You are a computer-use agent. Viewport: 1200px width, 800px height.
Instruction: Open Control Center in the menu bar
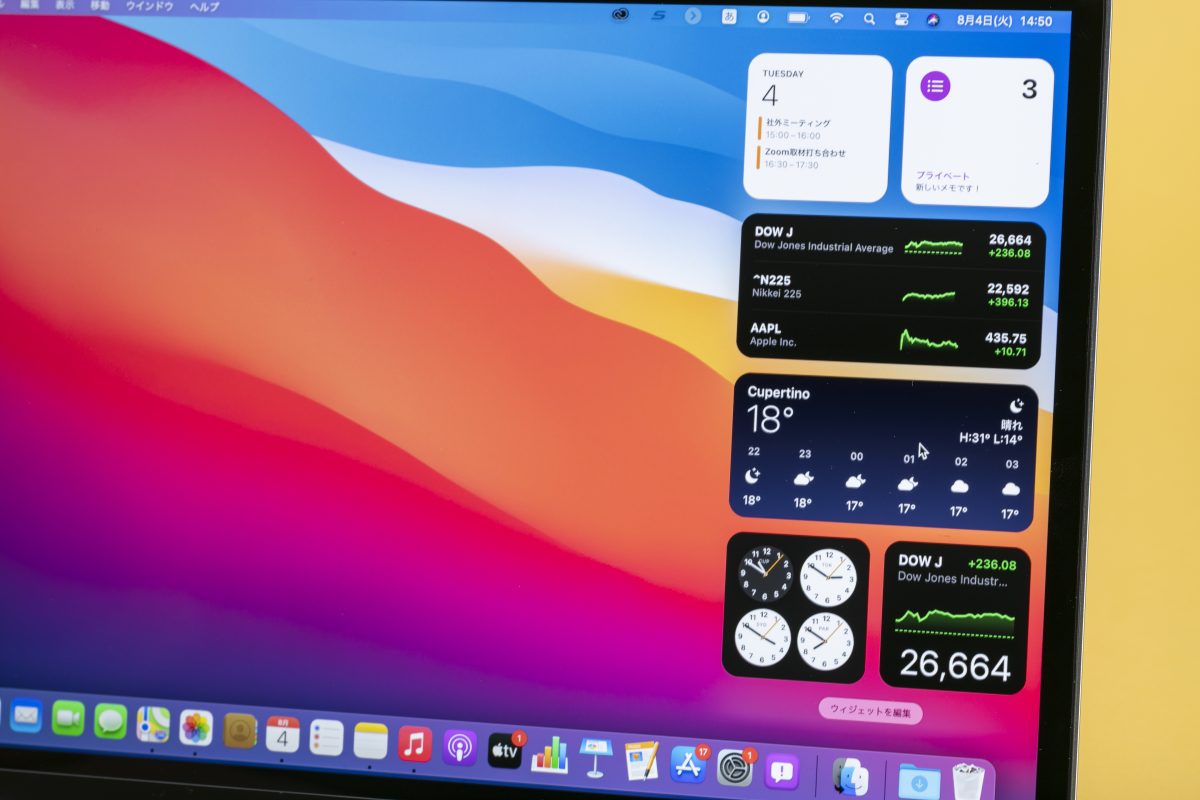tap(901, 19)
